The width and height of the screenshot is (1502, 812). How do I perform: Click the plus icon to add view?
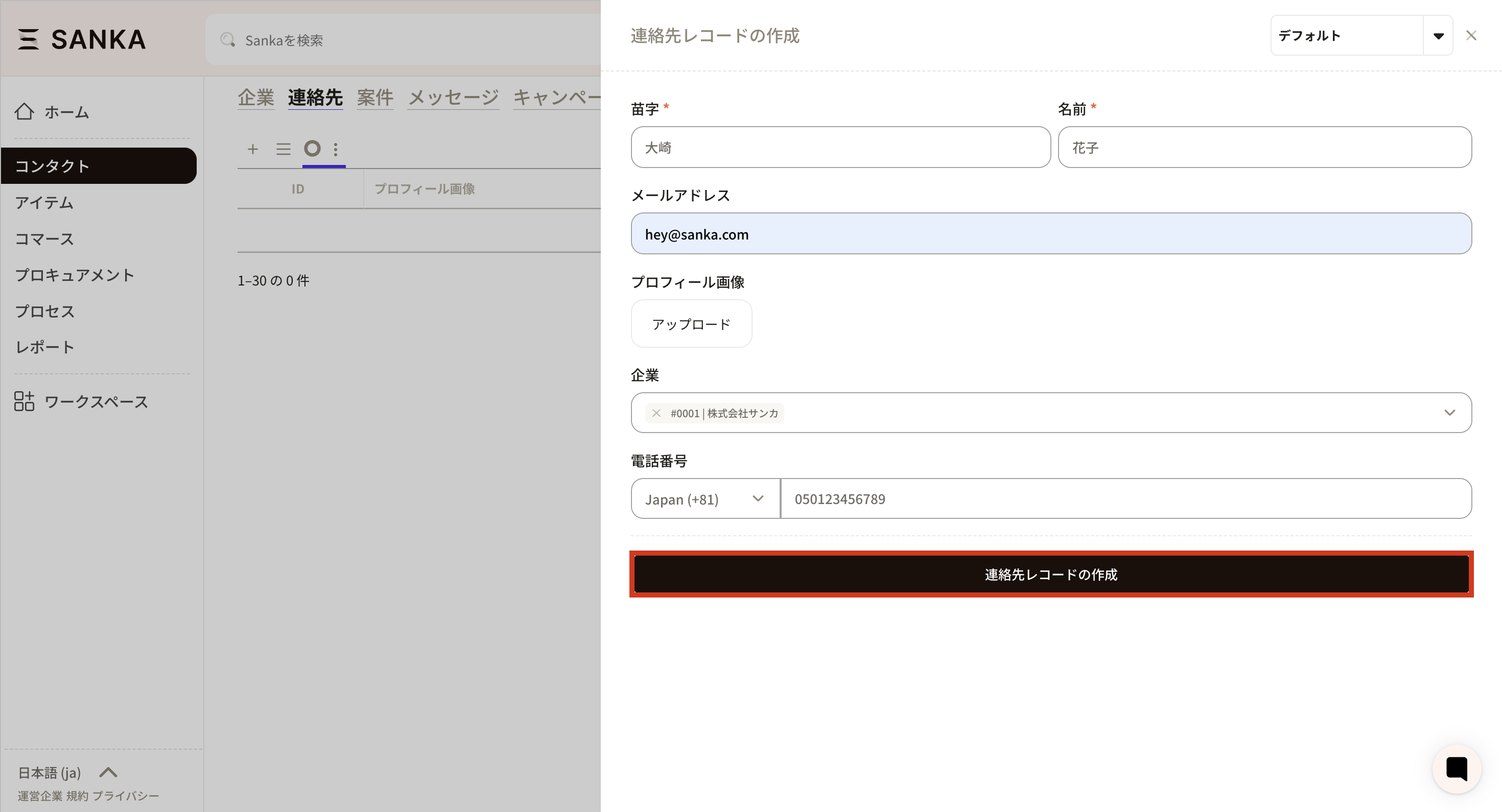[252, 149]
